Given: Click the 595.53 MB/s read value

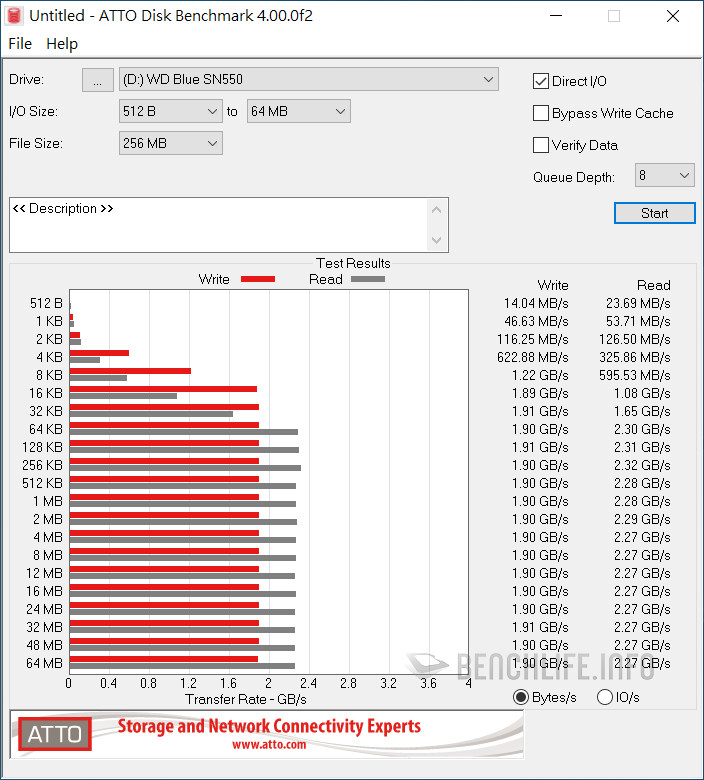Looking at the screenshot, I should [x=634, y=375].
